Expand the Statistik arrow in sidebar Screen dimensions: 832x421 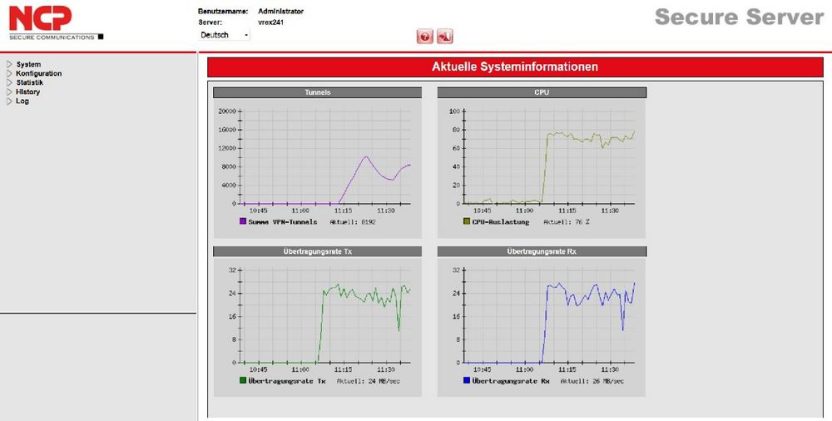coord(8,82)
